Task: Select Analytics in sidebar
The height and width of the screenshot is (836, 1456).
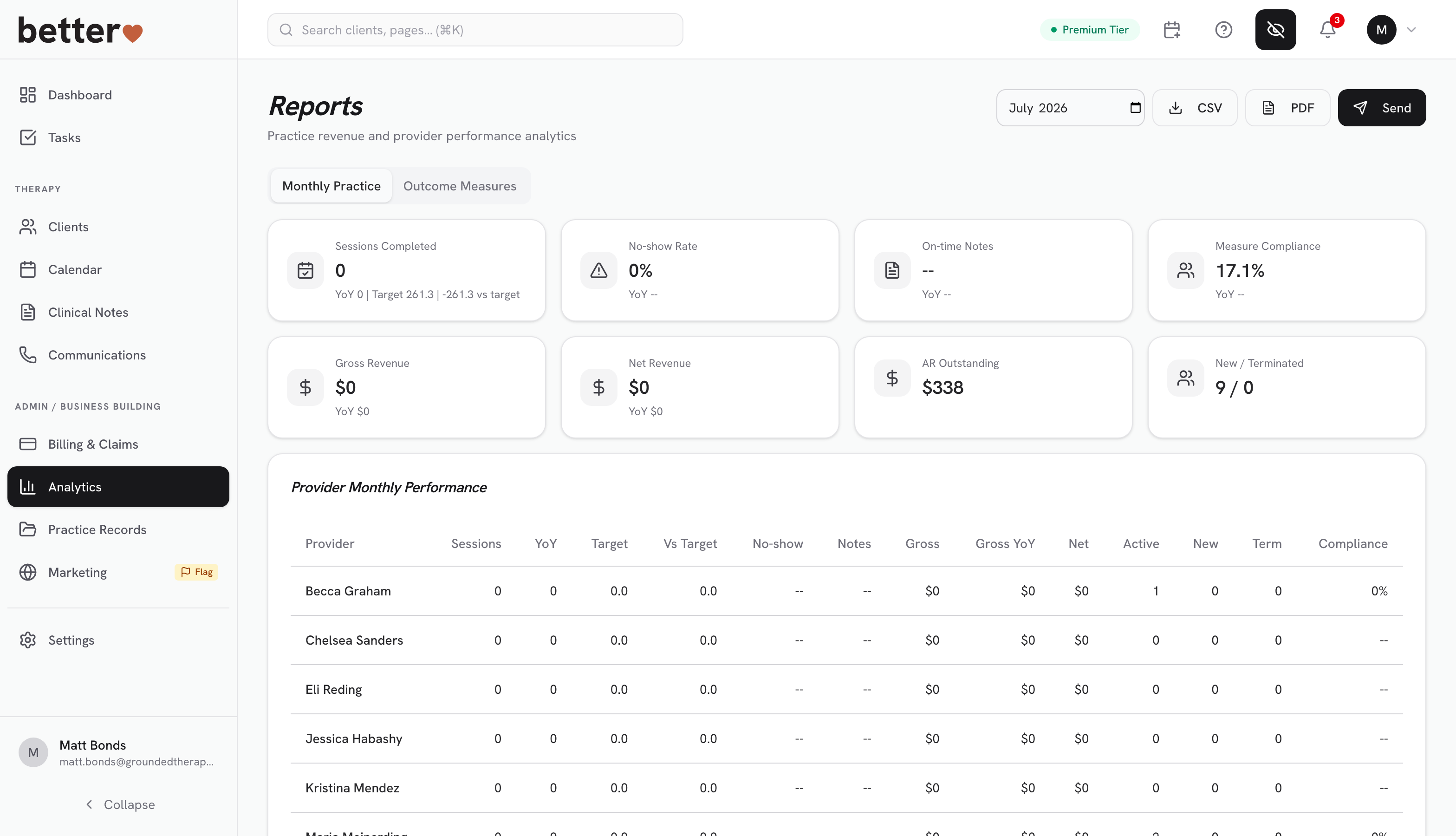Action: (118, 487)
